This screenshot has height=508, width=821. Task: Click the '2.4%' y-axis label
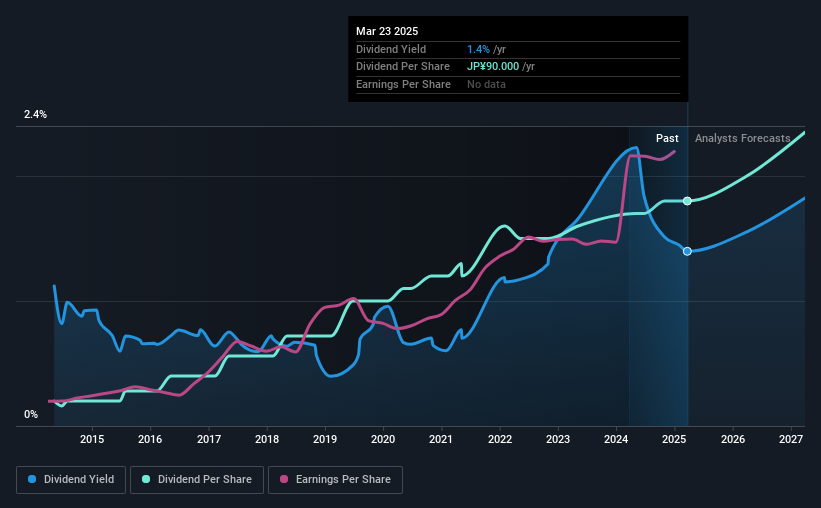[x=35, y=114]
